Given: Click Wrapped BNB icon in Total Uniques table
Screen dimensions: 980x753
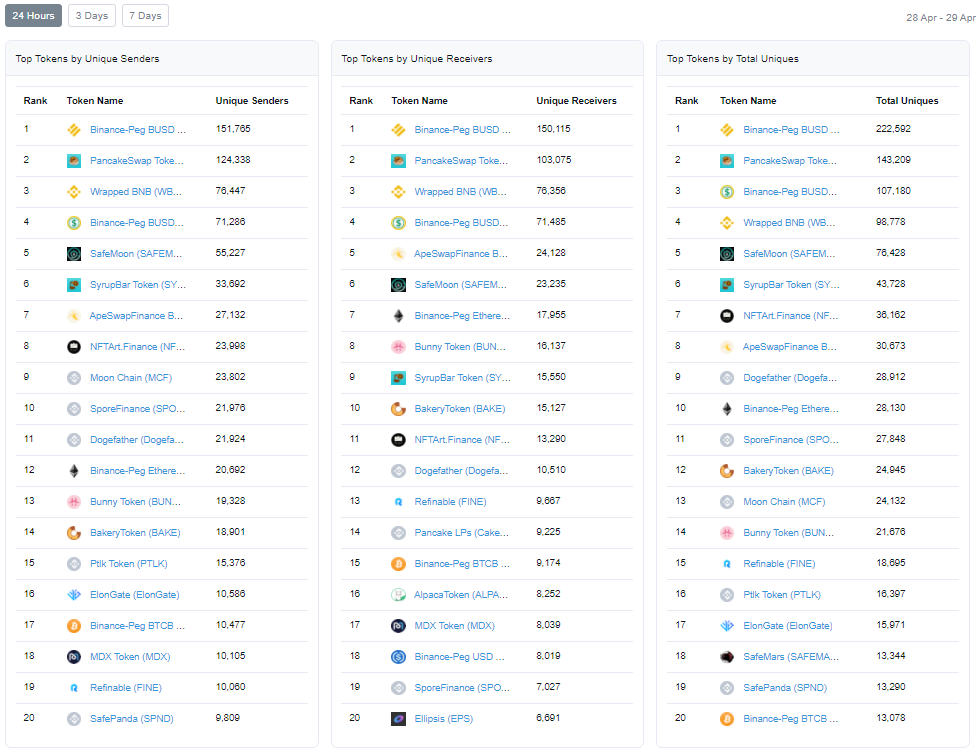Looking at the screenshot, I should pos(727,222).
